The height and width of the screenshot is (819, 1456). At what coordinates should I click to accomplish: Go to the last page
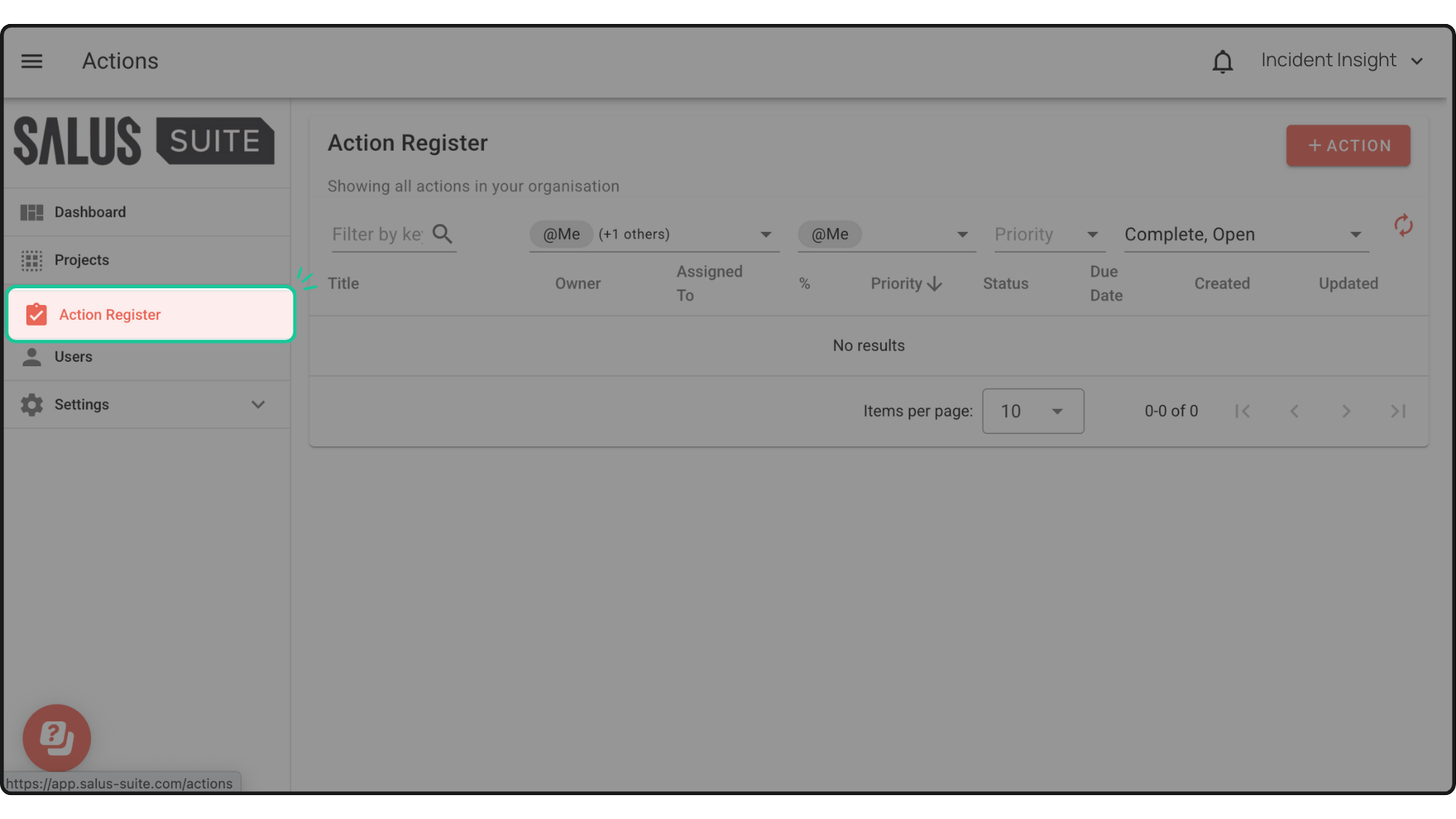[1398, 411]
